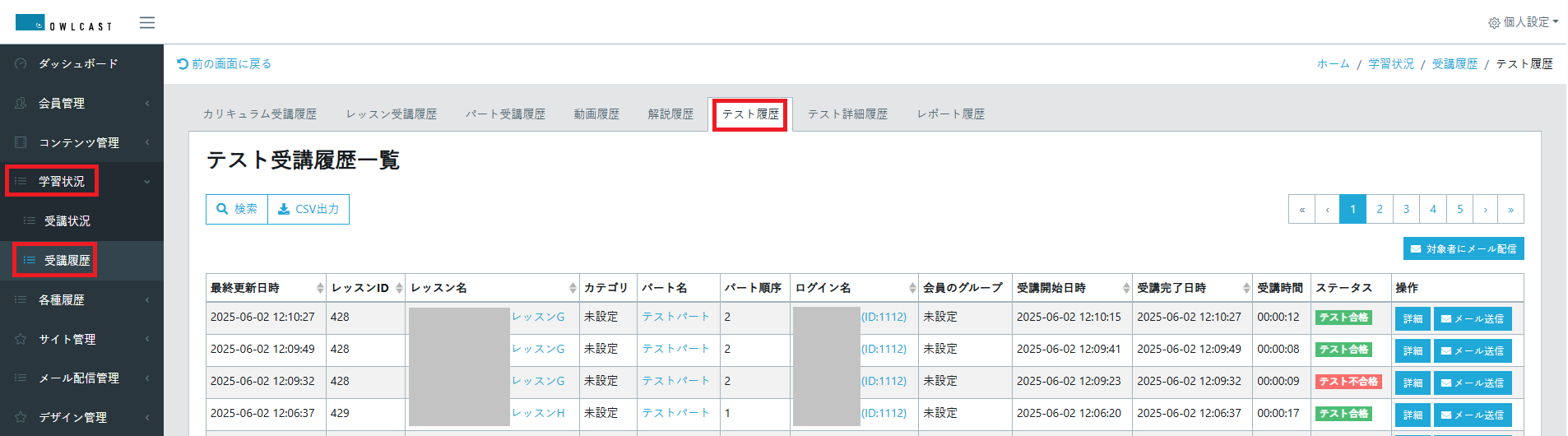
Task: Expand the 会員管理 sidebar menu
Action: (x=62, y=103)
